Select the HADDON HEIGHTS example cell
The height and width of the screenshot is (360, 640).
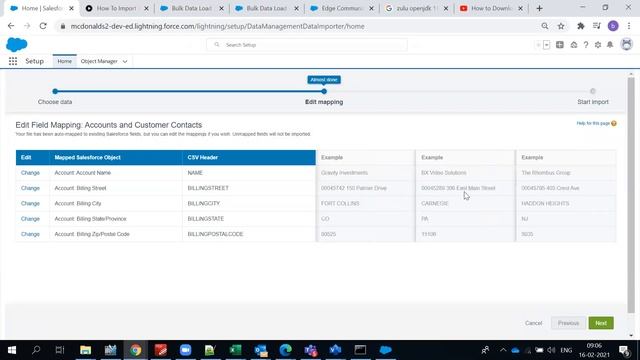click(566, 203)
